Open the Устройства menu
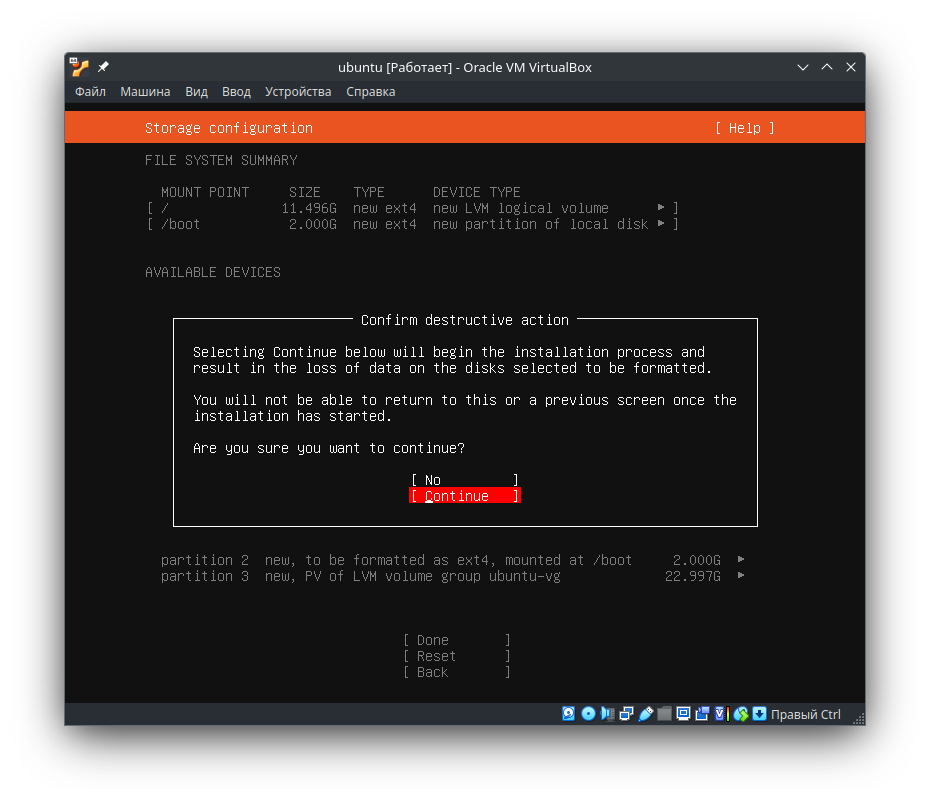Screen dimensions: 930x802 (298, 91)
